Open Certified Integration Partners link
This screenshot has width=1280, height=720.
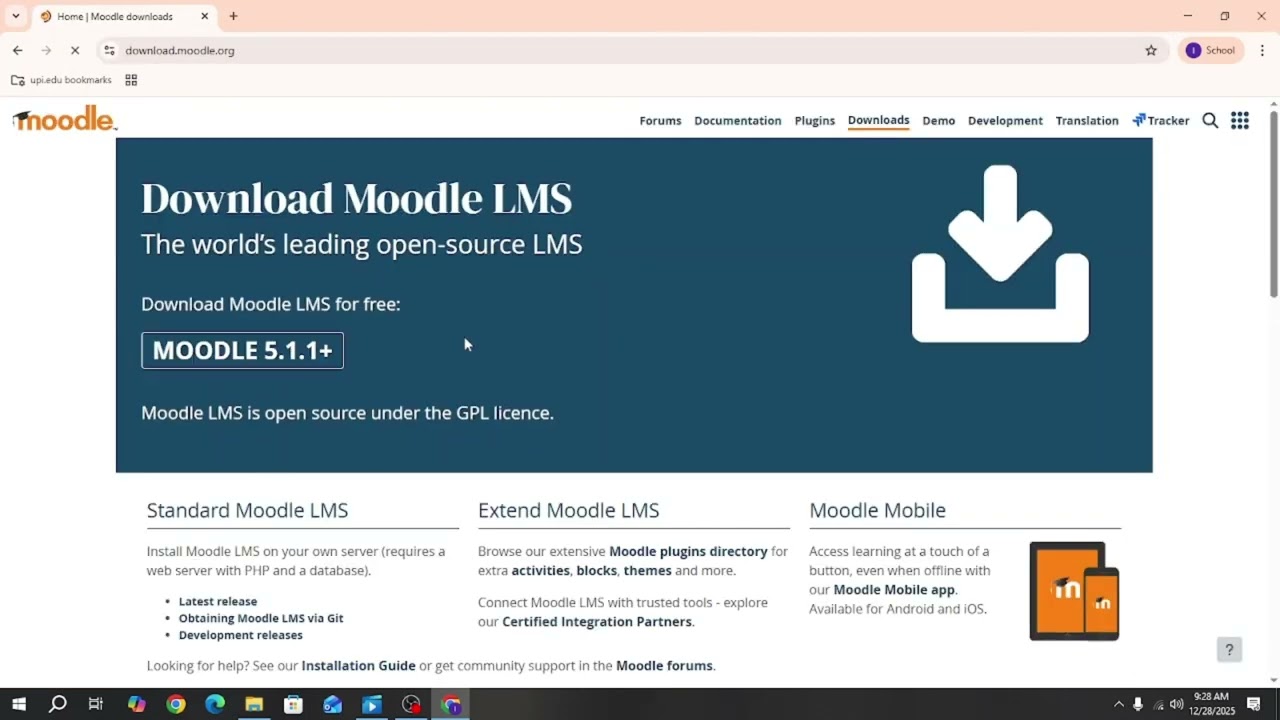[597, 621]
